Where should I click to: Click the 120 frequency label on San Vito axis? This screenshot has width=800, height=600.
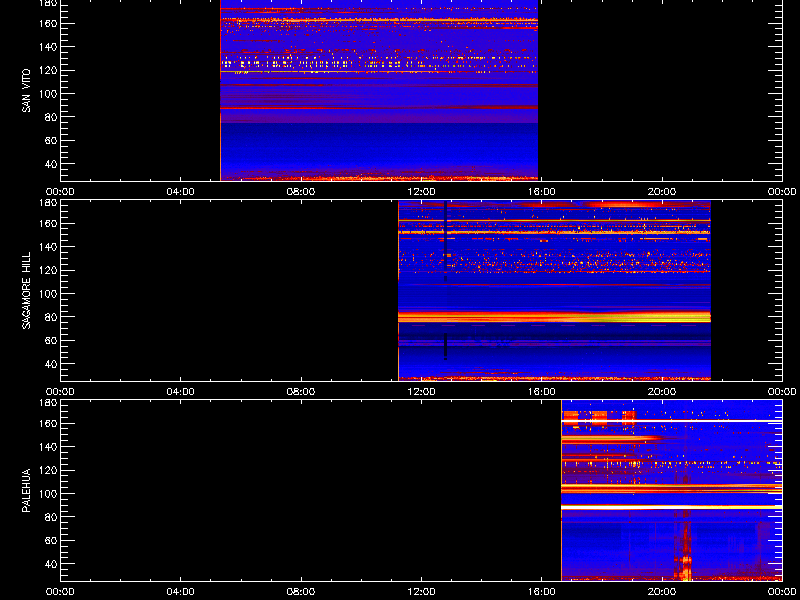coord(49,70)
